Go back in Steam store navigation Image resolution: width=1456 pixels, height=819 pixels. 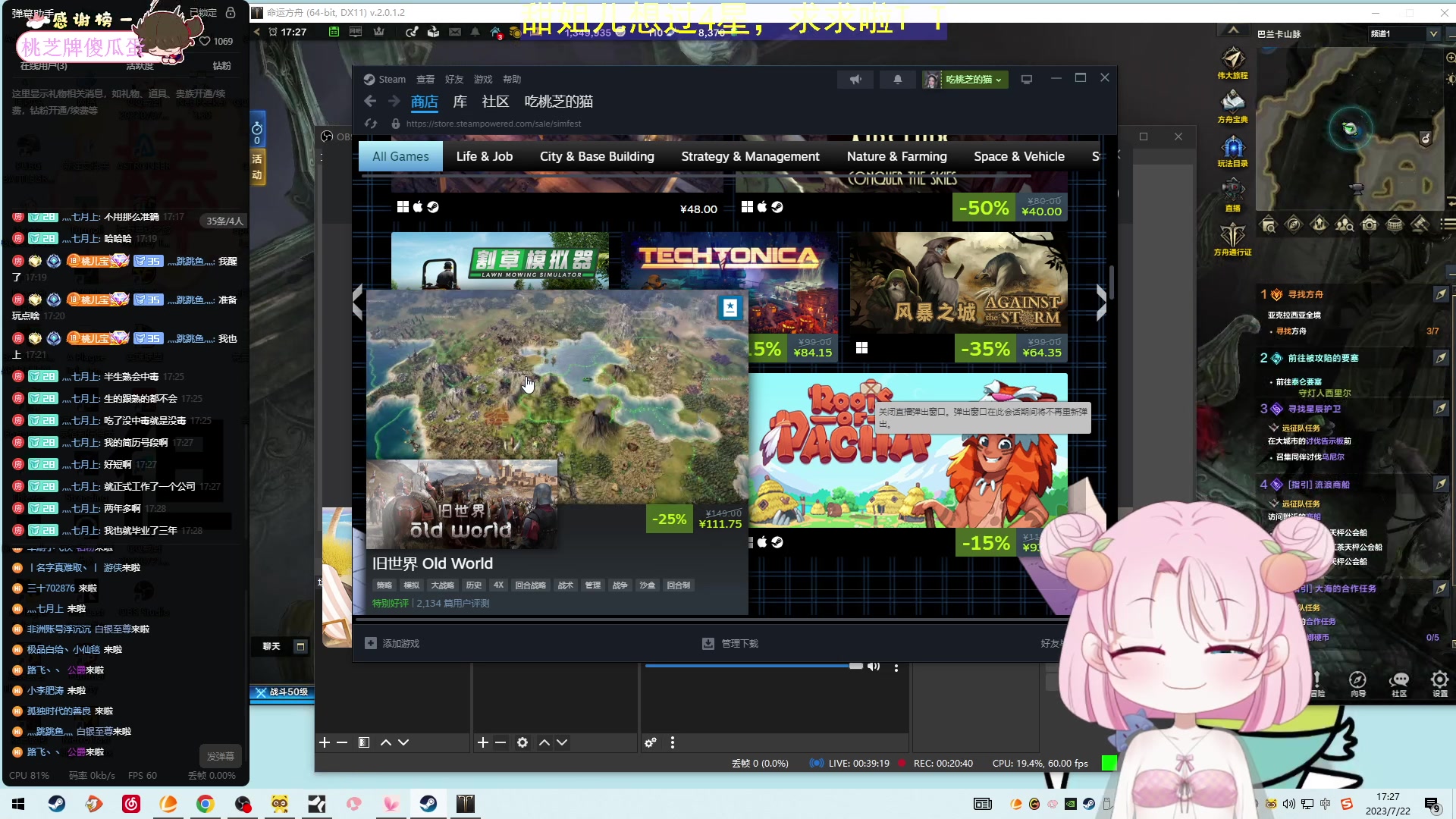click(x=370, y=102)
